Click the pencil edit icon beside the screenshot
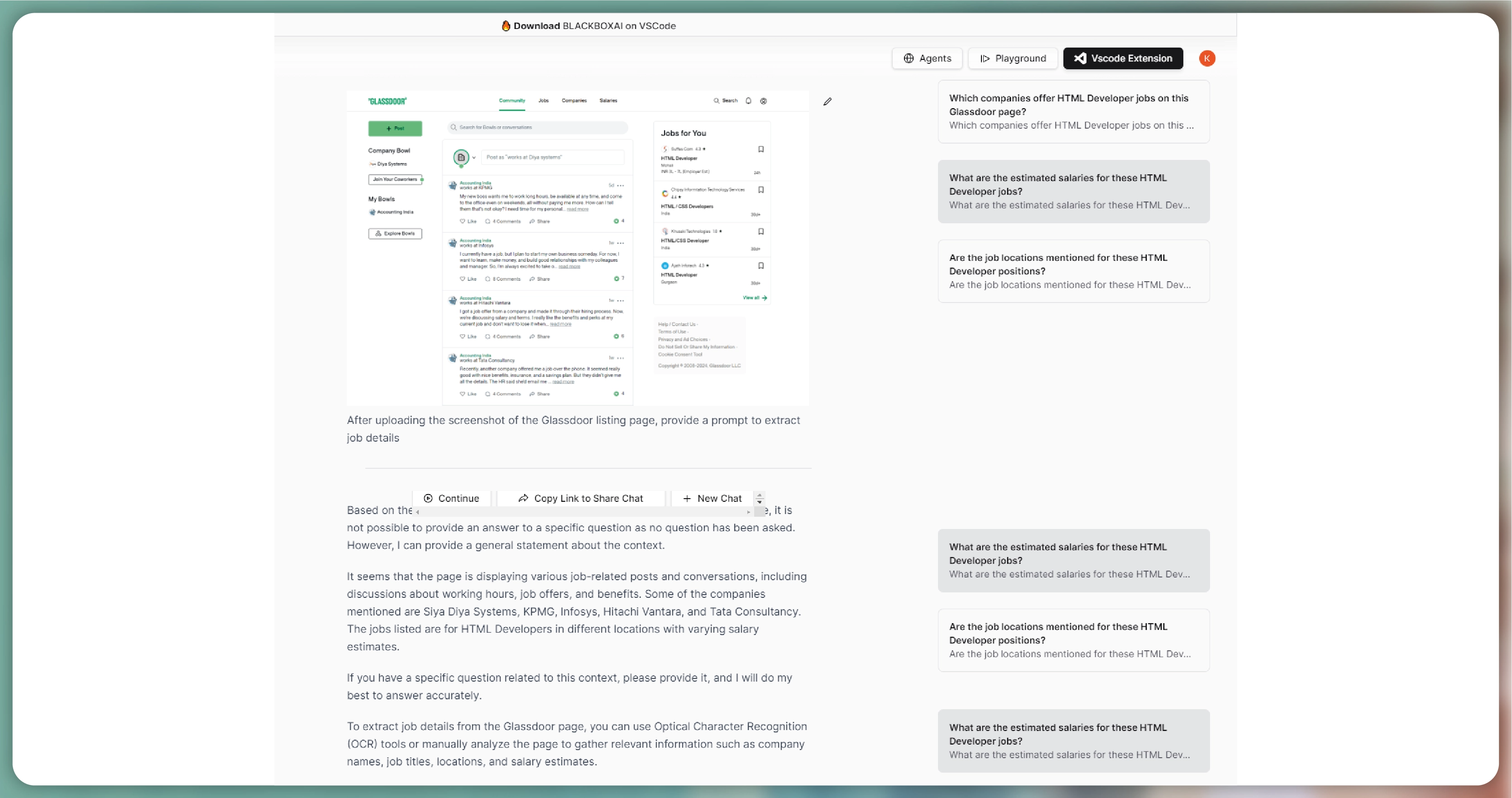Image resolution: width=1512 pixels, height=798 pixels. pos(827,101)
